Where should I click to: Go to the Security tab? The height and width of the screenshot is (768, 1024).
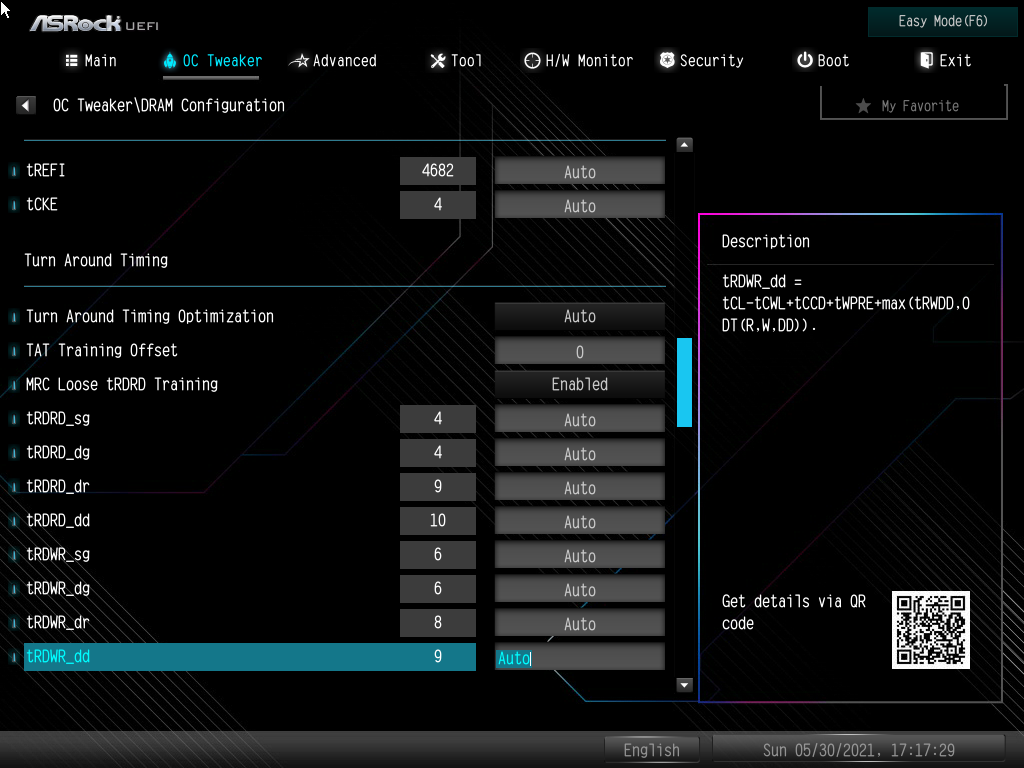click(700, 60)
